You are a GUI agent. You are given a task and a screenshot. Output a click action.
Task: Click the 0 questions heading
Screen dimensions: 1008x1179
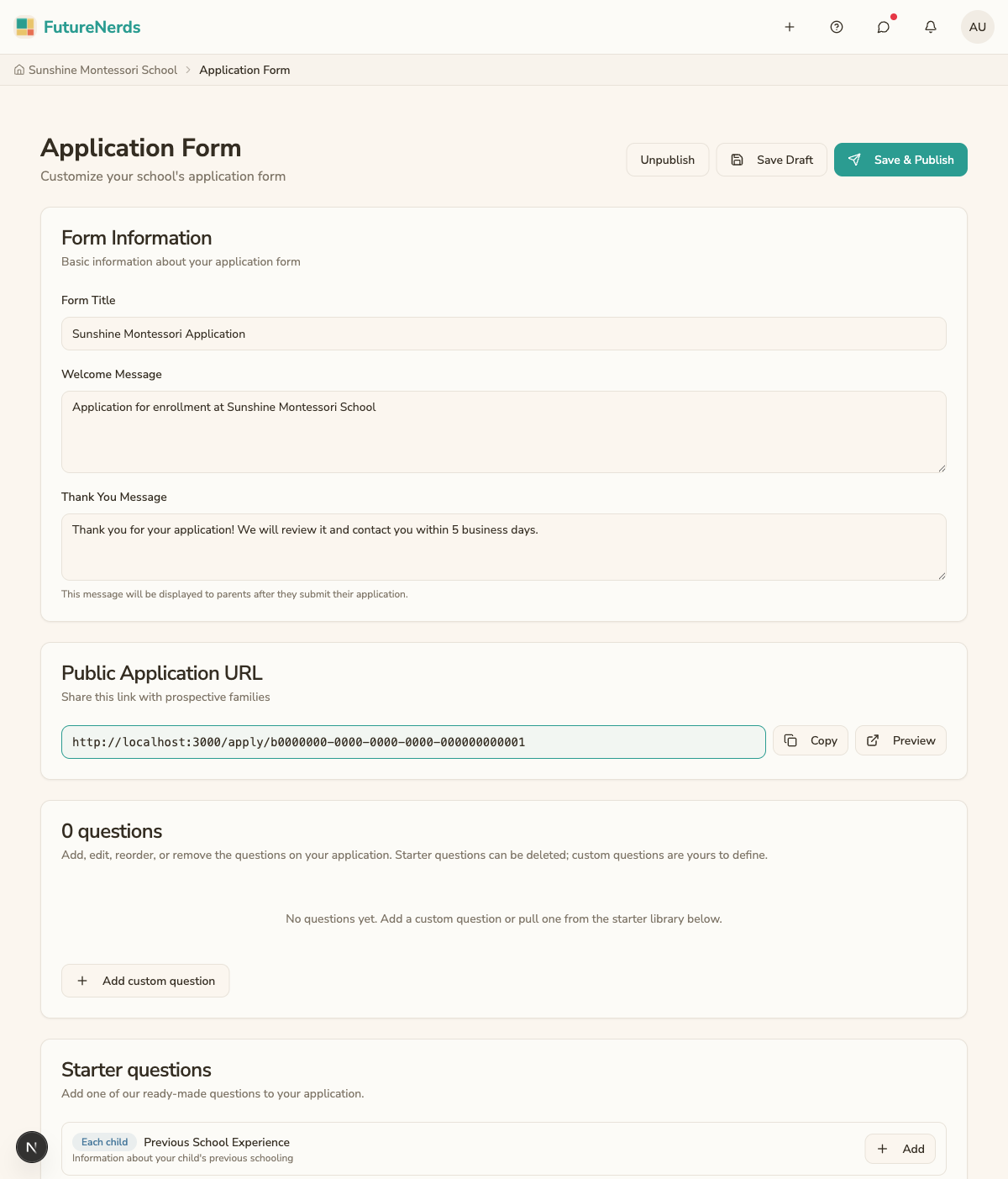[112, 831]
